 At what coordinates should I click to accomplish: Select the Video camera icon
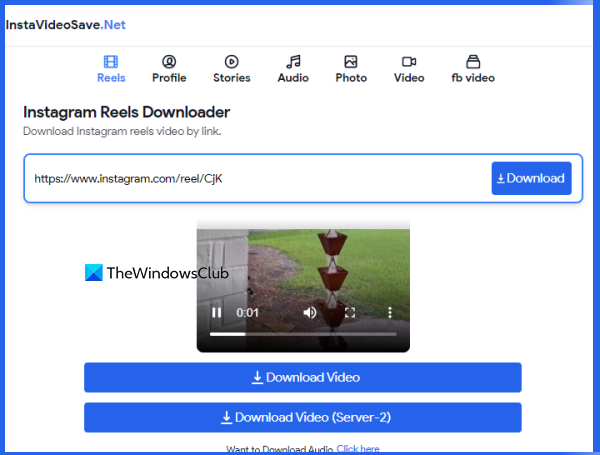click(x=408, y=61)
